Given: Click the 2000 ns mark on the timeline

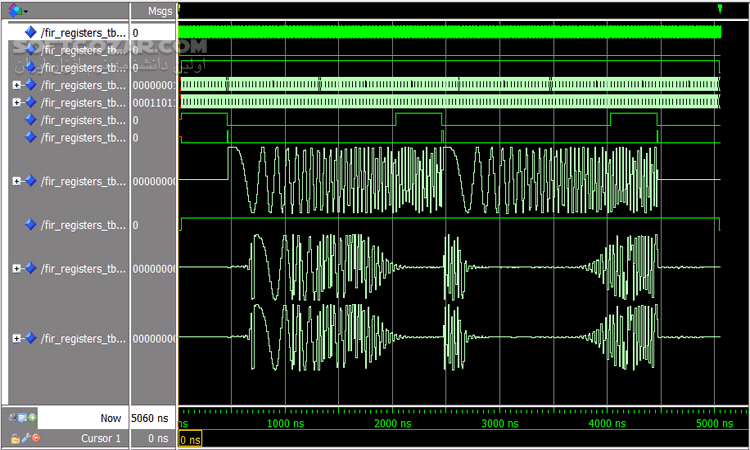Looking at the screenshot, I should click(x=395, y=424).
